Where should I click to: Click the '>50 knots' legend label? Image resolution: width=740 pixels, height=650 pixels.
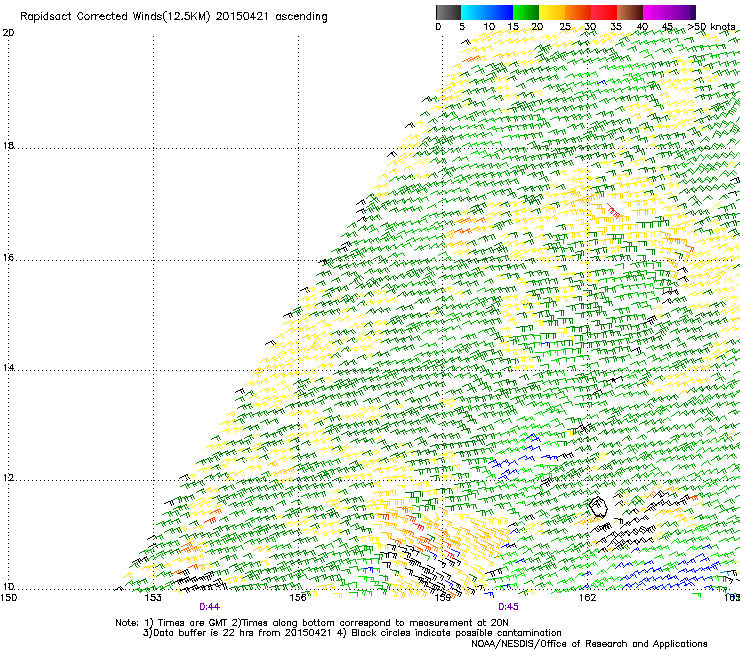pos(712,27)
